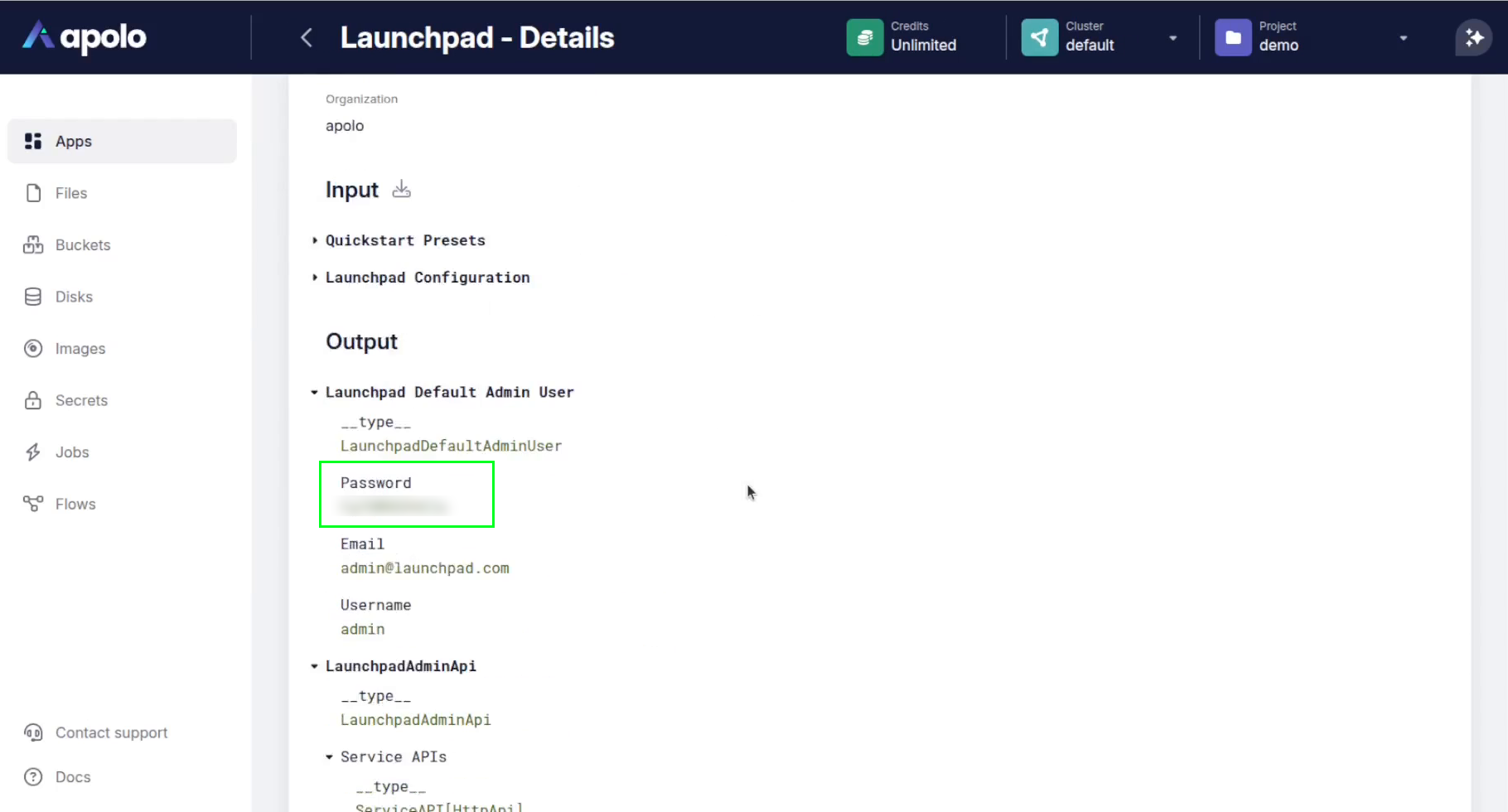Viewport: 1508px width, 812px height.
Task: Collapse the Service APIs node
Action: coord(330,757)
